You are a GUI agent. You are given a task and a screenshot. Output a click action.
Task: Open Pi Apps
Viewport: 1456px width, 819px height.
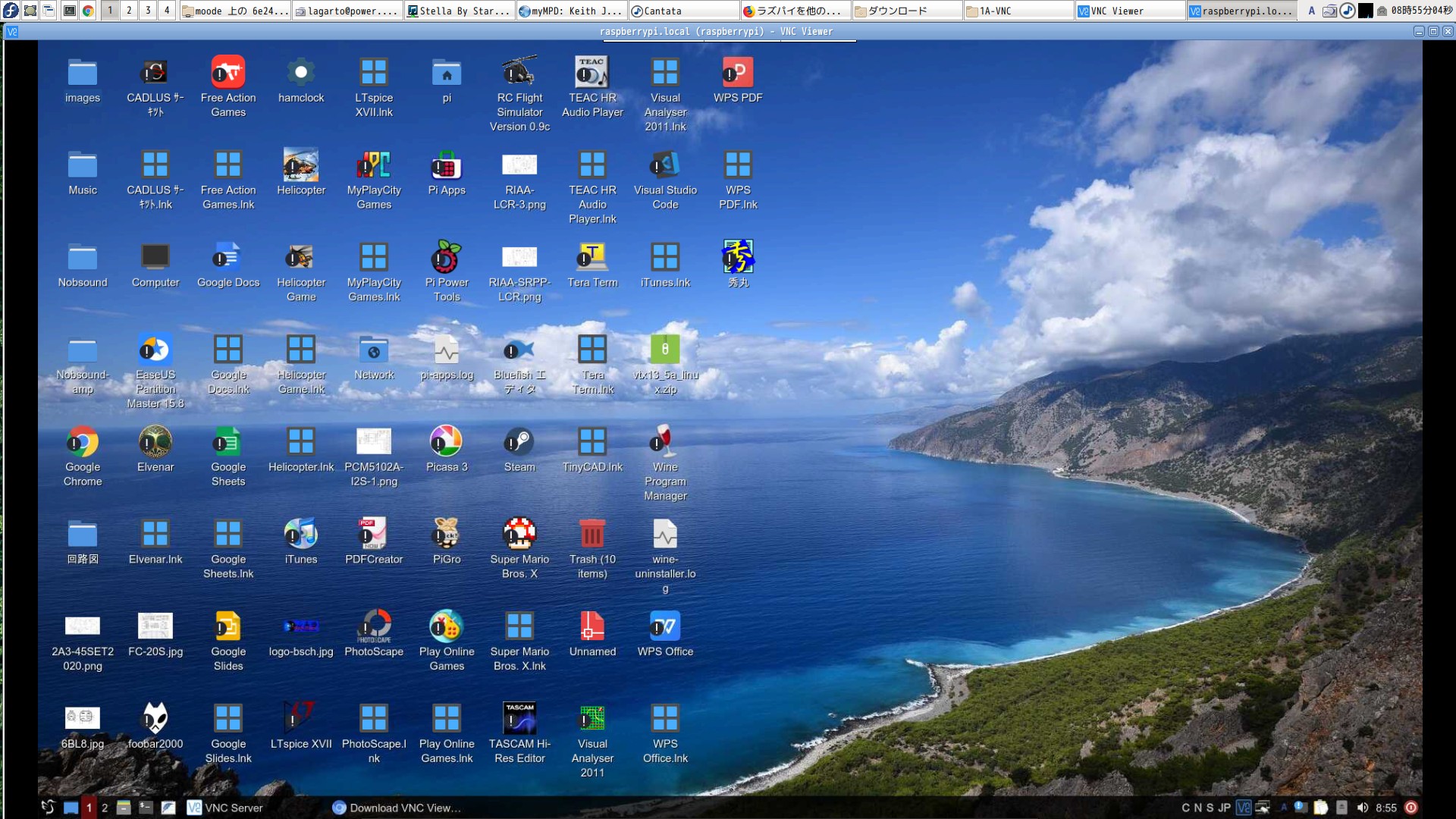click(447, 167)
